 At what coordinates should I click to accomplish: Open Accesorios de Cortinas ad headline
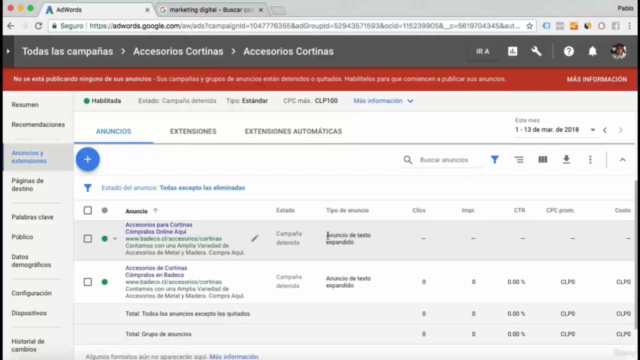(x=156, y=268)
